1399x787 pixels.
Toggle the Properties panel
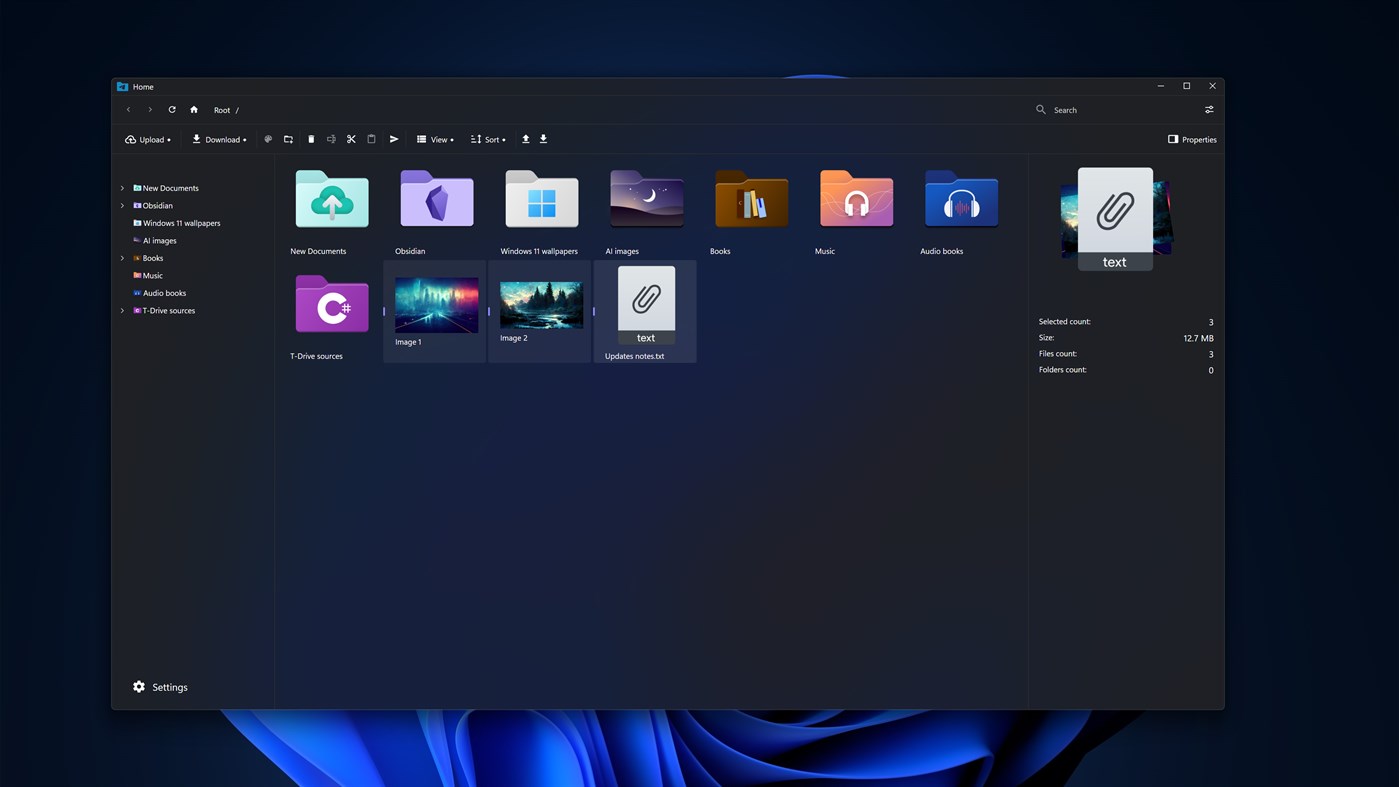[x=1192, y=139]
